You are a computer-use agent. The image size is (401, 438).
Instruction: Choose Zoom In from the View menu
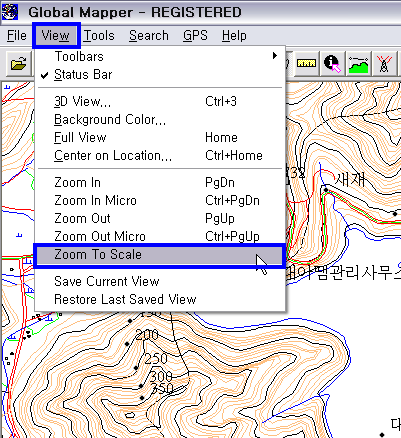pyautogui.click(x=160, y=182)
